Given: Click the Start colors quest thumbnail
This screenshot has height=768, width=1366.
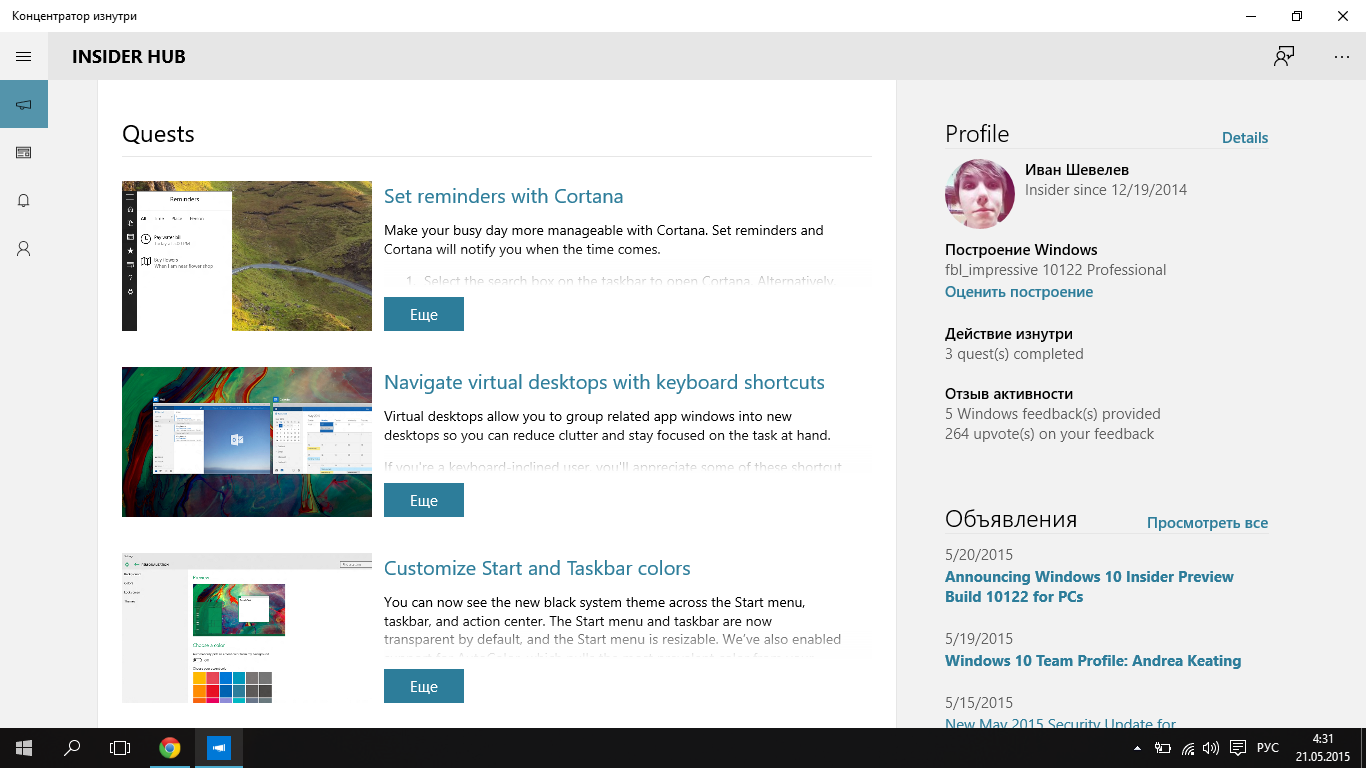Looking at the screenshot, I should [x=247, y=628].
